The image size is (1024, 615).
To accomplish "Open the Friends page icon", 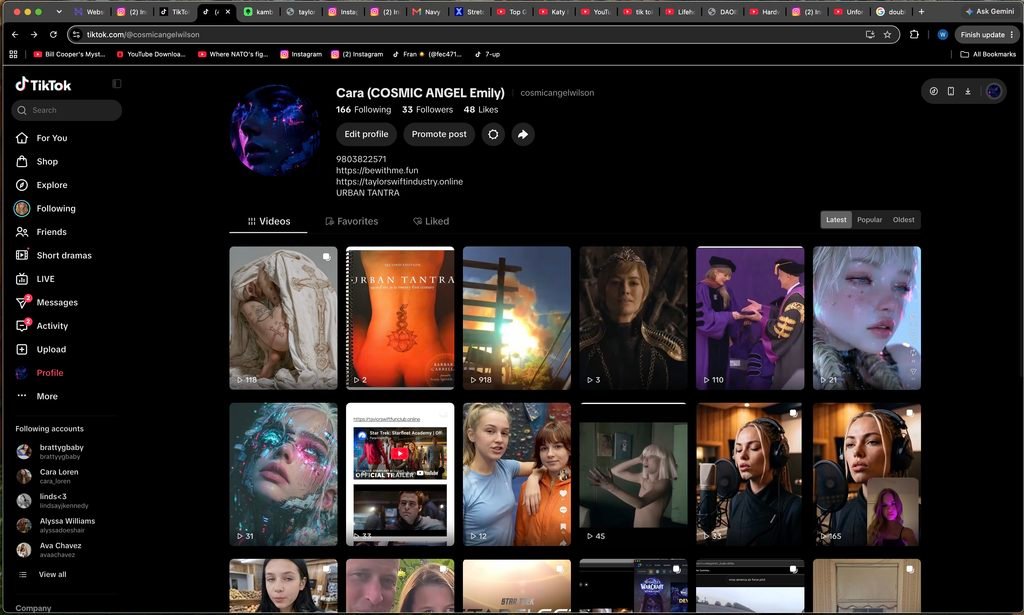I will tap(22, 232).
